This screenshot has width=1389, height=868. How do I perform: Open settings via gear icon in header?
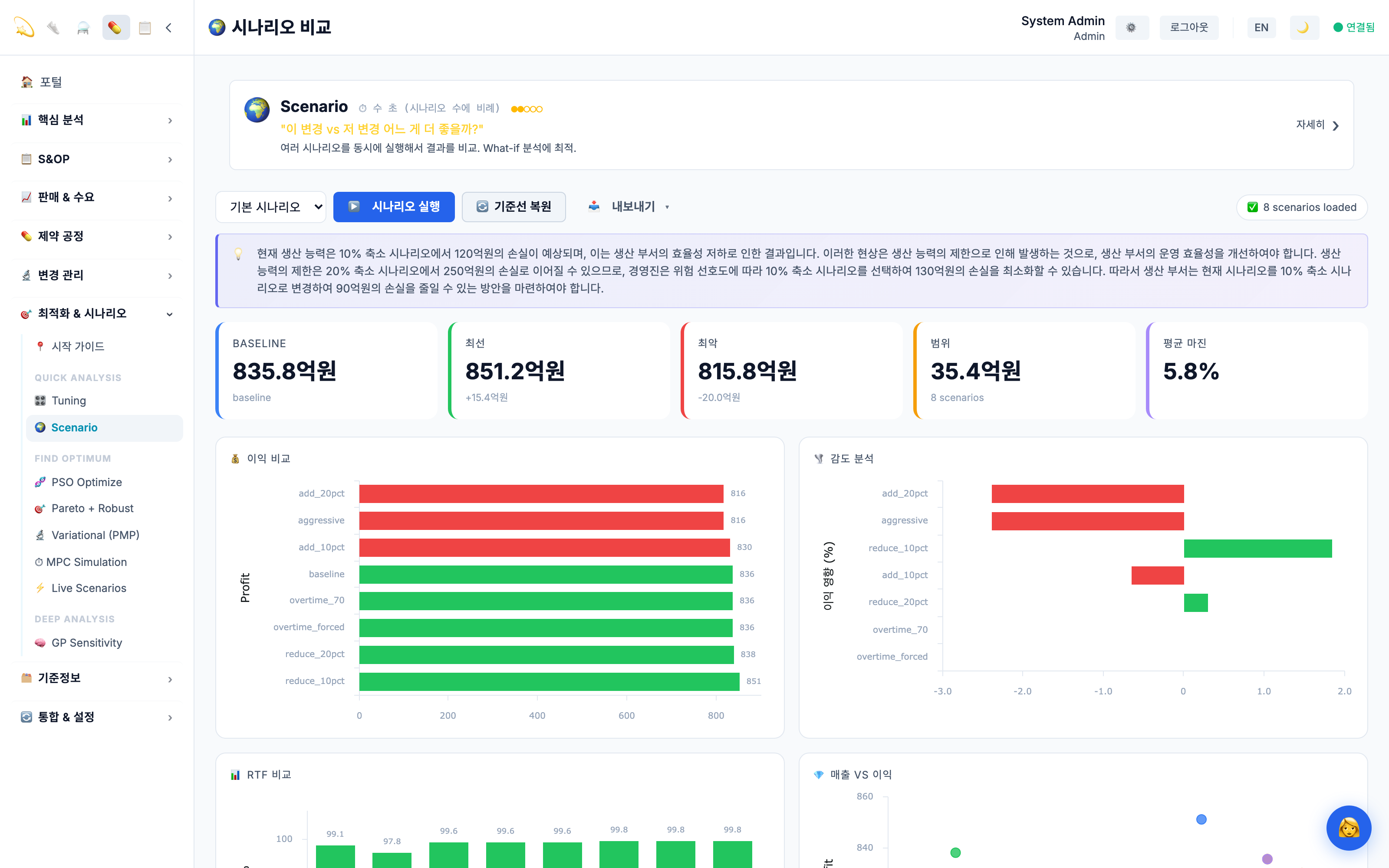[x=1131, y=27]
